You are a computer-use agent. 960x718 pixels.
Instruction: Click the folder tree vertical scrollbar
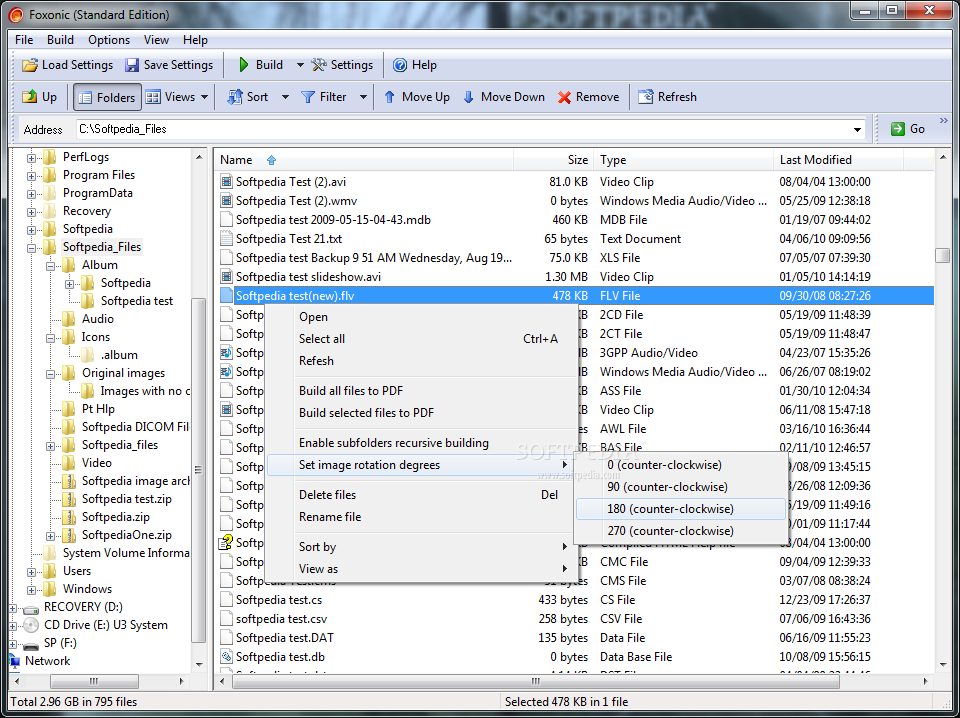[x=199, y=470]
